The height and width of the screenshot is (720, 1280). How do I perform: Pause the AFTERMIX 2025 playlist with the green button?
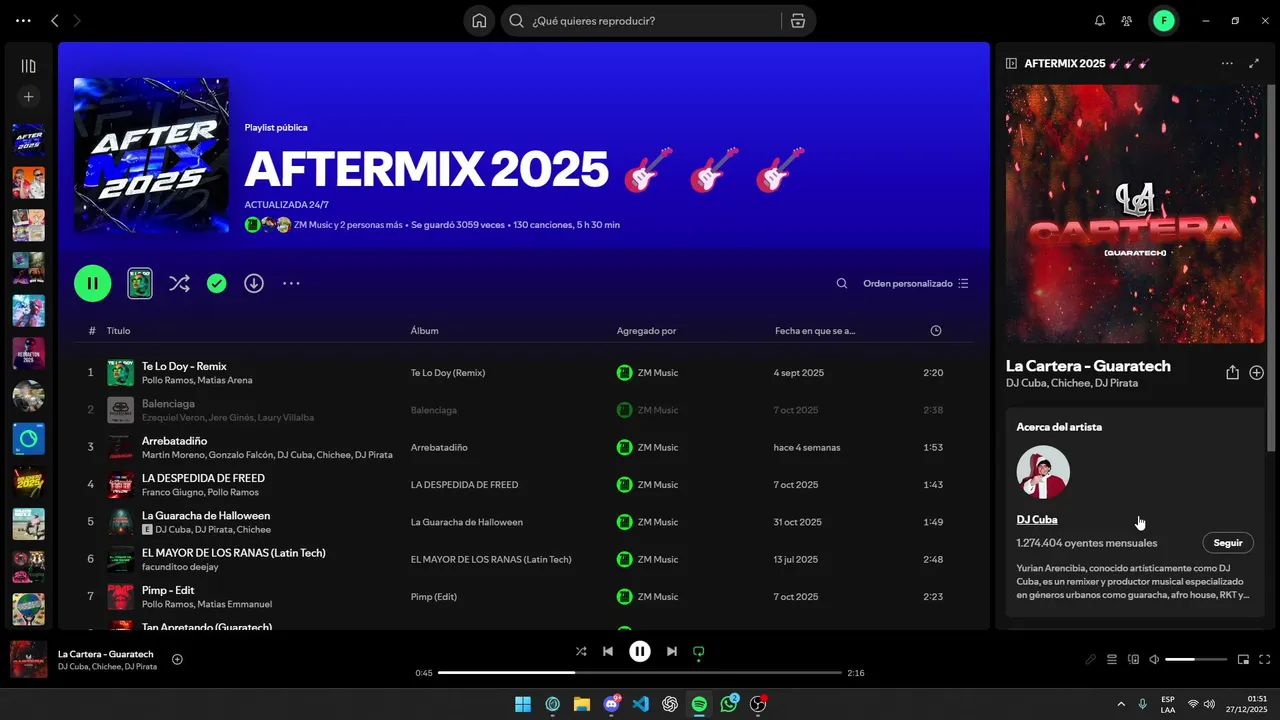(92, 283)
